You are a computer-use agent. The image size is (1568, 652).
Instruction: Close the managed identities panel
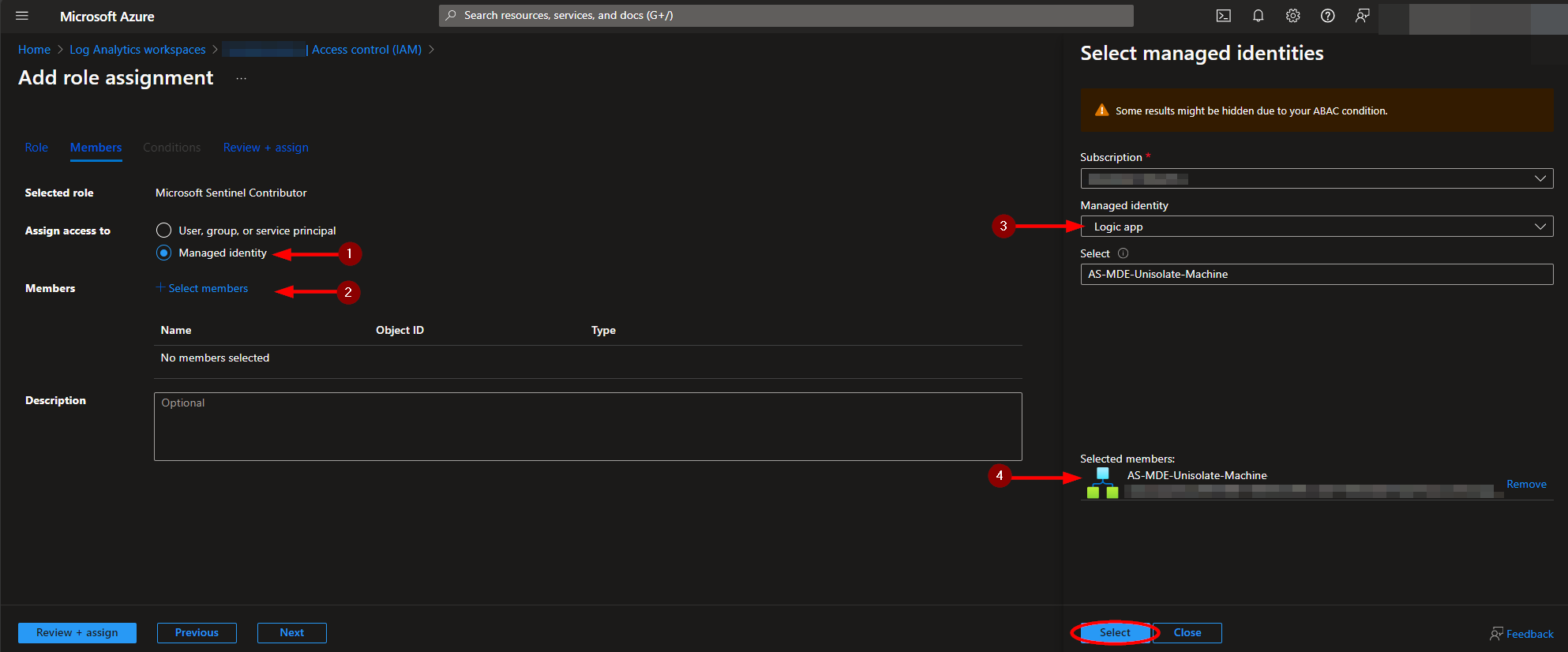pyautogui.click(x=1187, y=633)
